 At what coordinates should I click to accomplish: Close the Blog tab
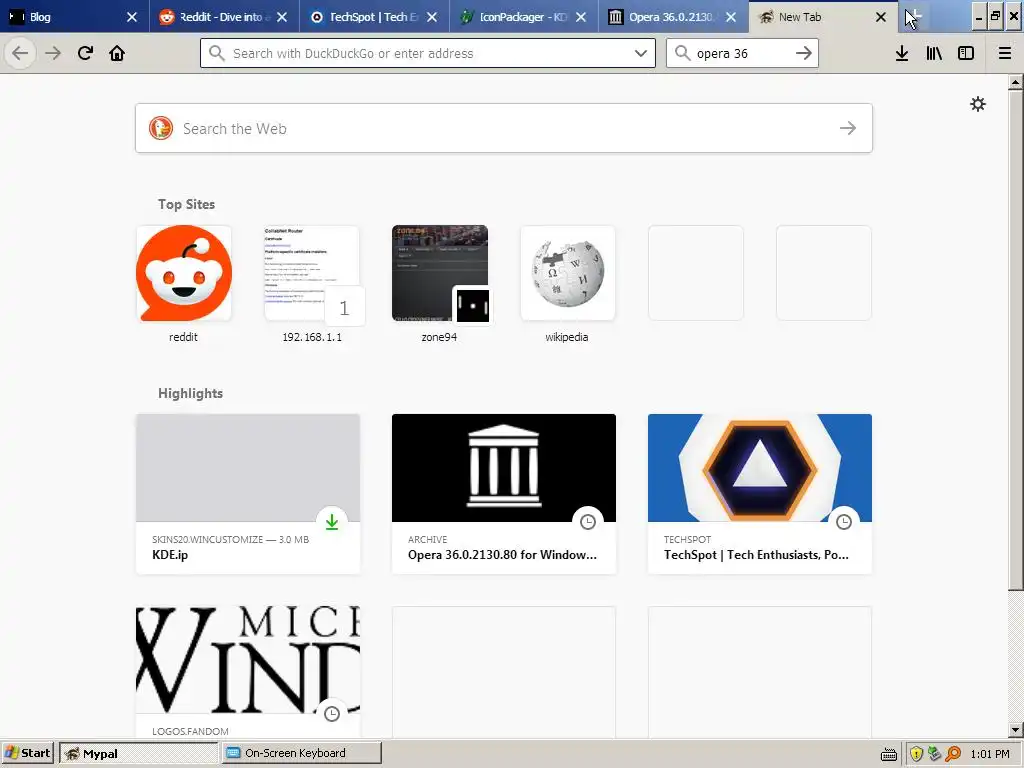click(x=132, y=17)
